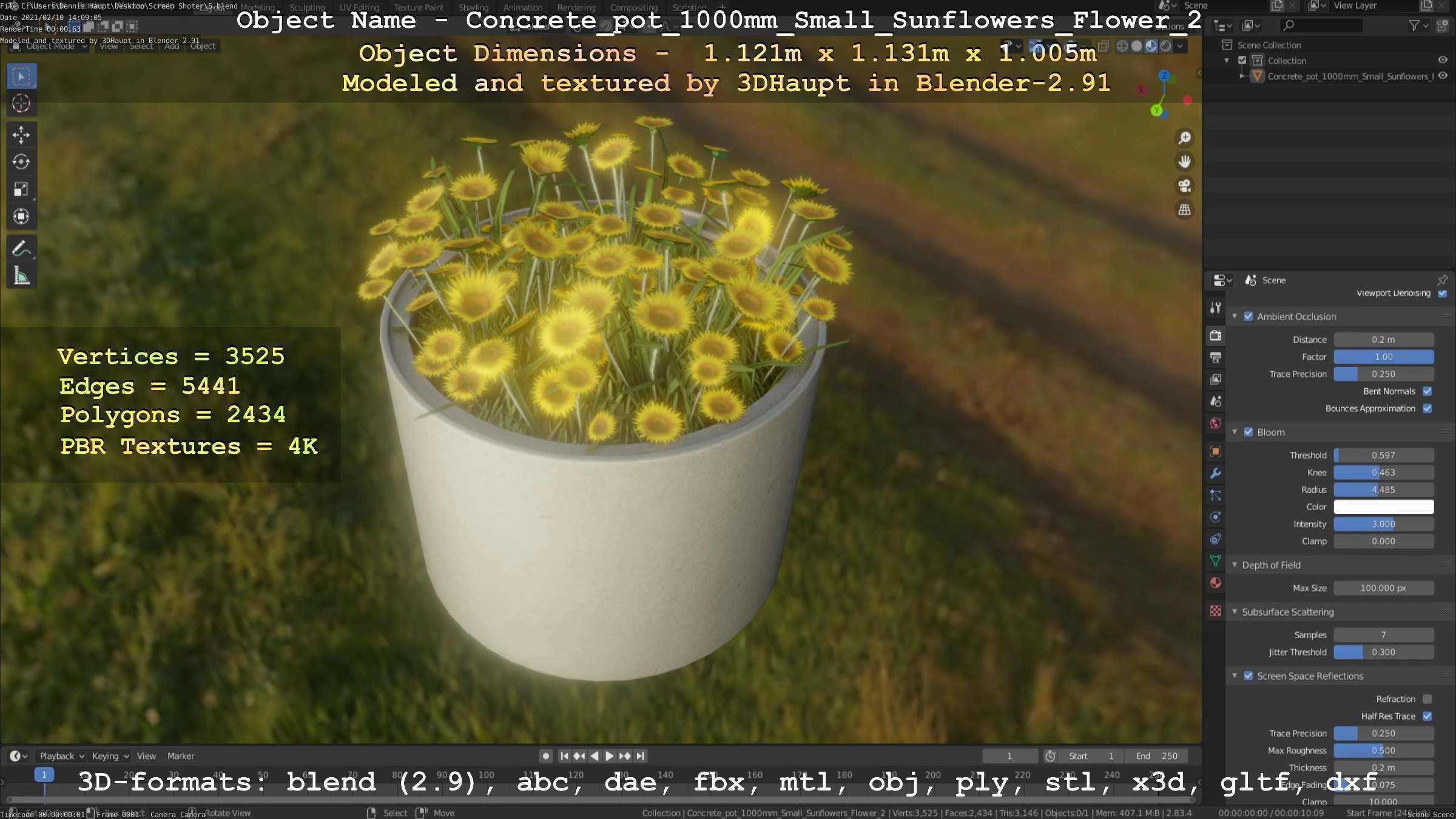Switch viewport to Wireframe shading

click(x=1122, y=46)
